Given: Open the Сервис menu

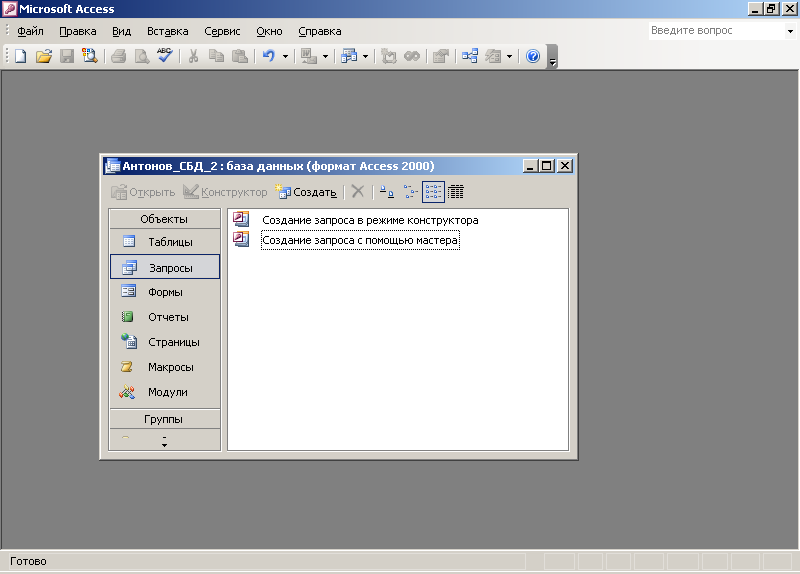Looking at the screenshot, I should coord(222,31).
